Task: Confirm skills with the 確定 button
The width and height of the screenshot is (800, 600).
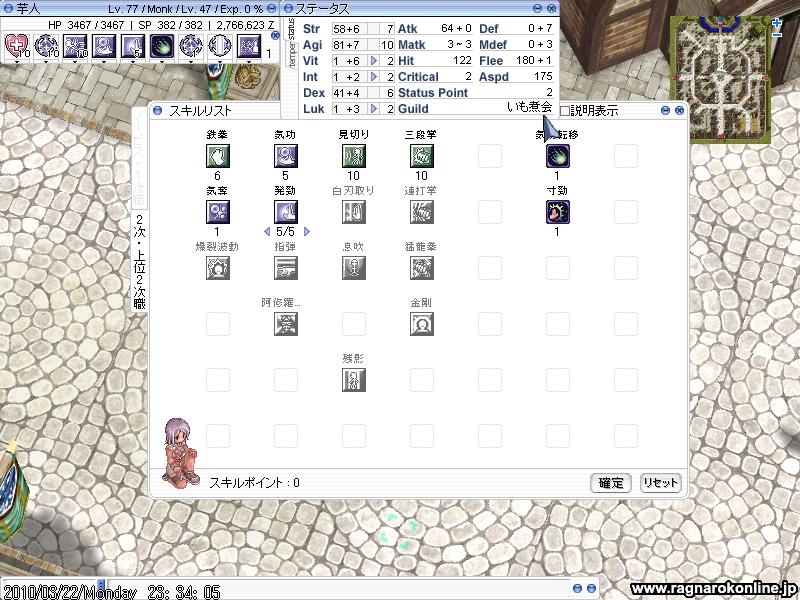Action: tap(611, 483)
